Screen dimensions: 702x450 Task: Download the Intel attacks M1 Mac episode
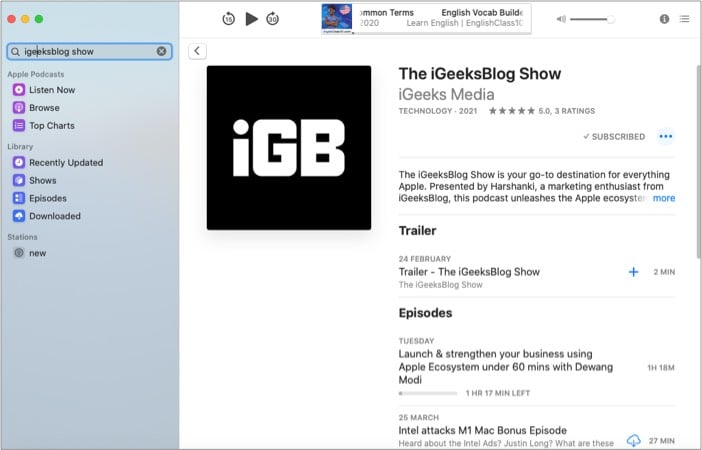[633, 441]
